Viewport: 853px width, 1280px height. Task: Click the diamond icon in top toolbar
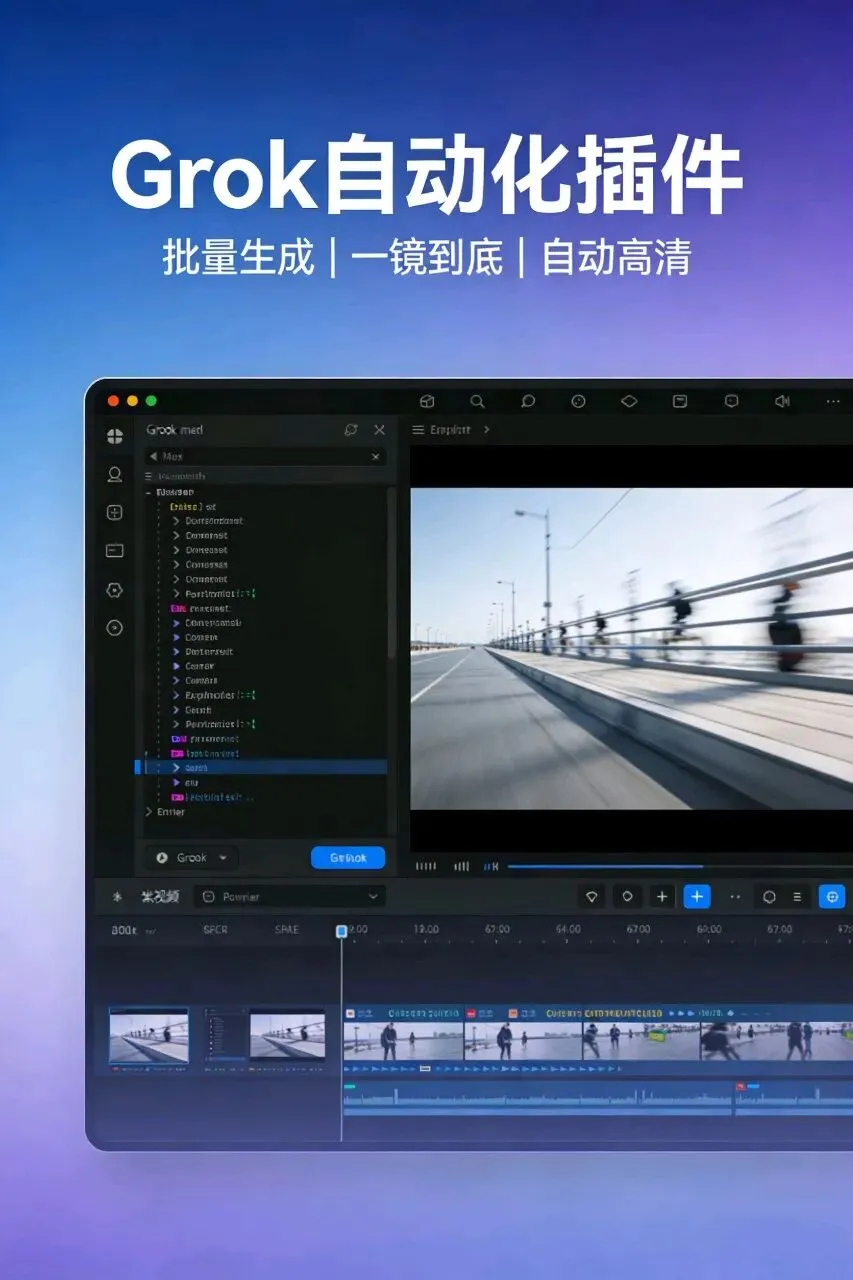(x=629, y=401)
